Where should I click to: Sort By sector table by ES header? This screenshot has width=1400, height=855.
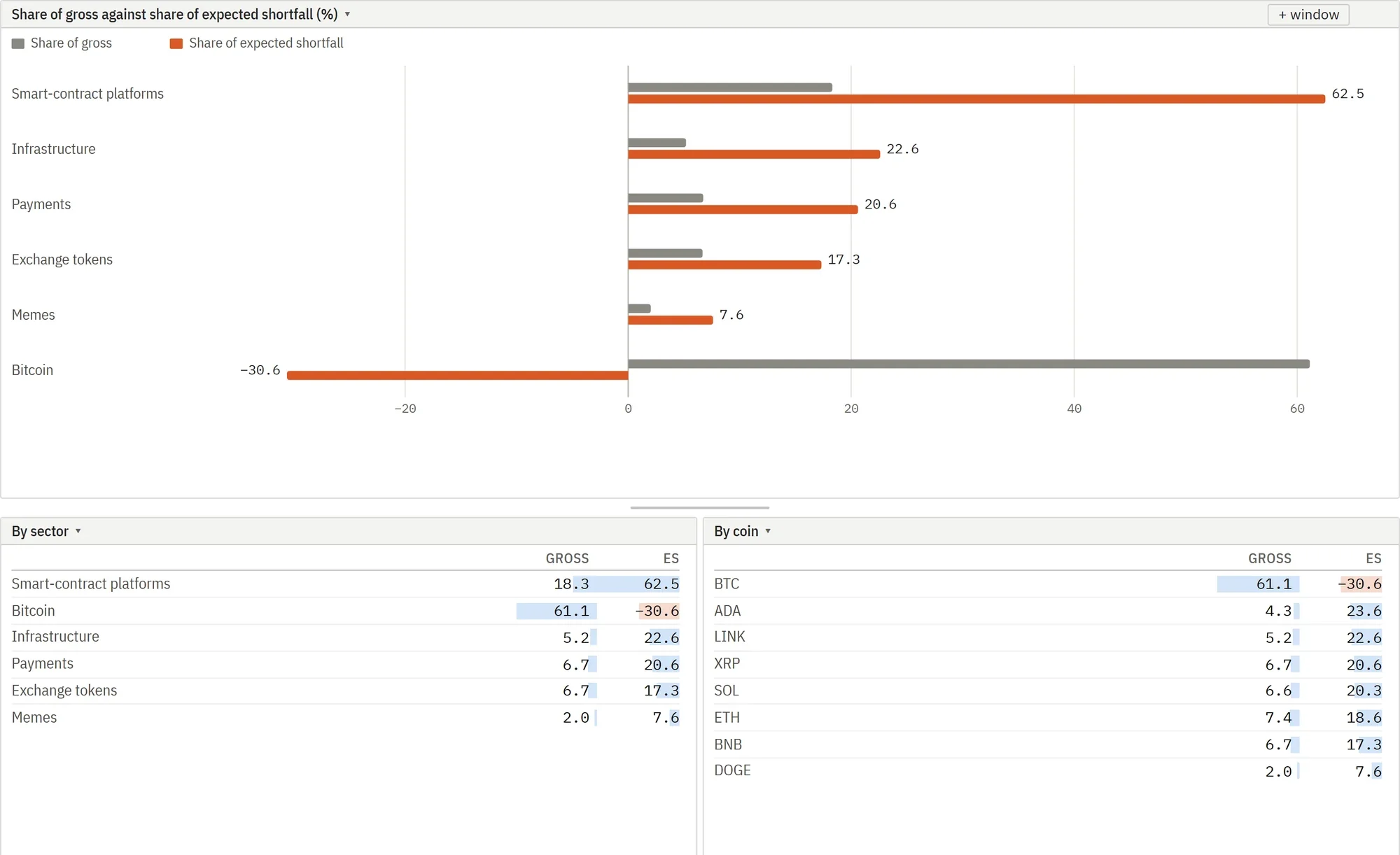click(671, 558)
